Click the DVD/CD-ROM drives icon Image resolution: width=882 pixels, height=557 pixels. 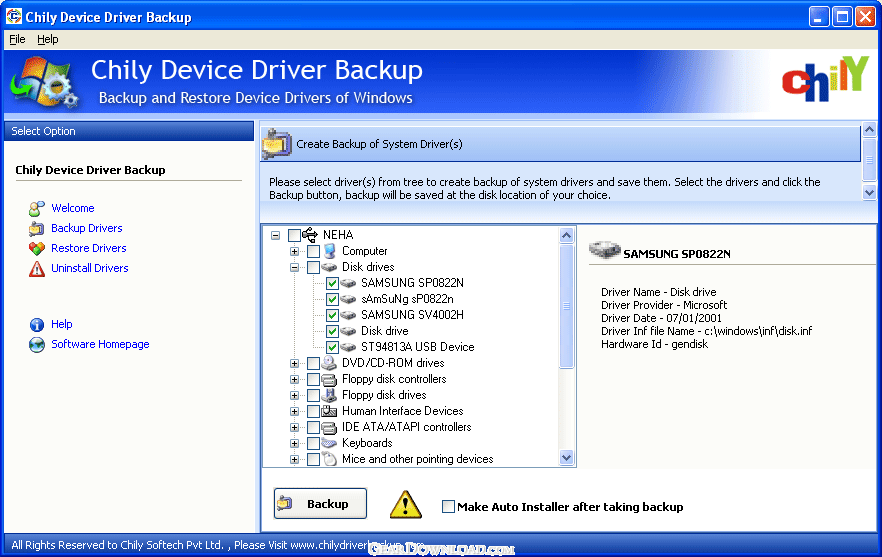click(329, 363)
